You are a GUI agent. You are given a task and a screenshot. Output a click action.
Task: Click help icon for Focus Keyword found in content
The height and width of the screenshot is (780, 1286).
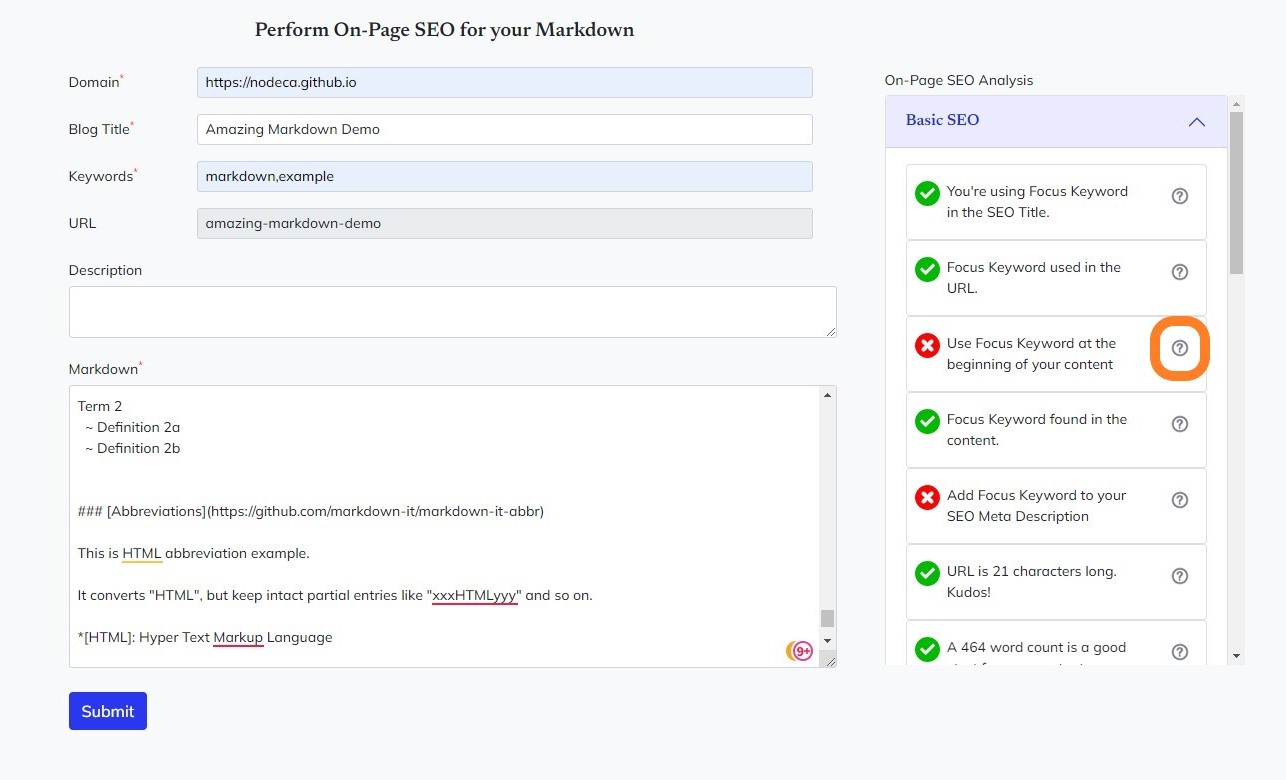coord(1179,424)
